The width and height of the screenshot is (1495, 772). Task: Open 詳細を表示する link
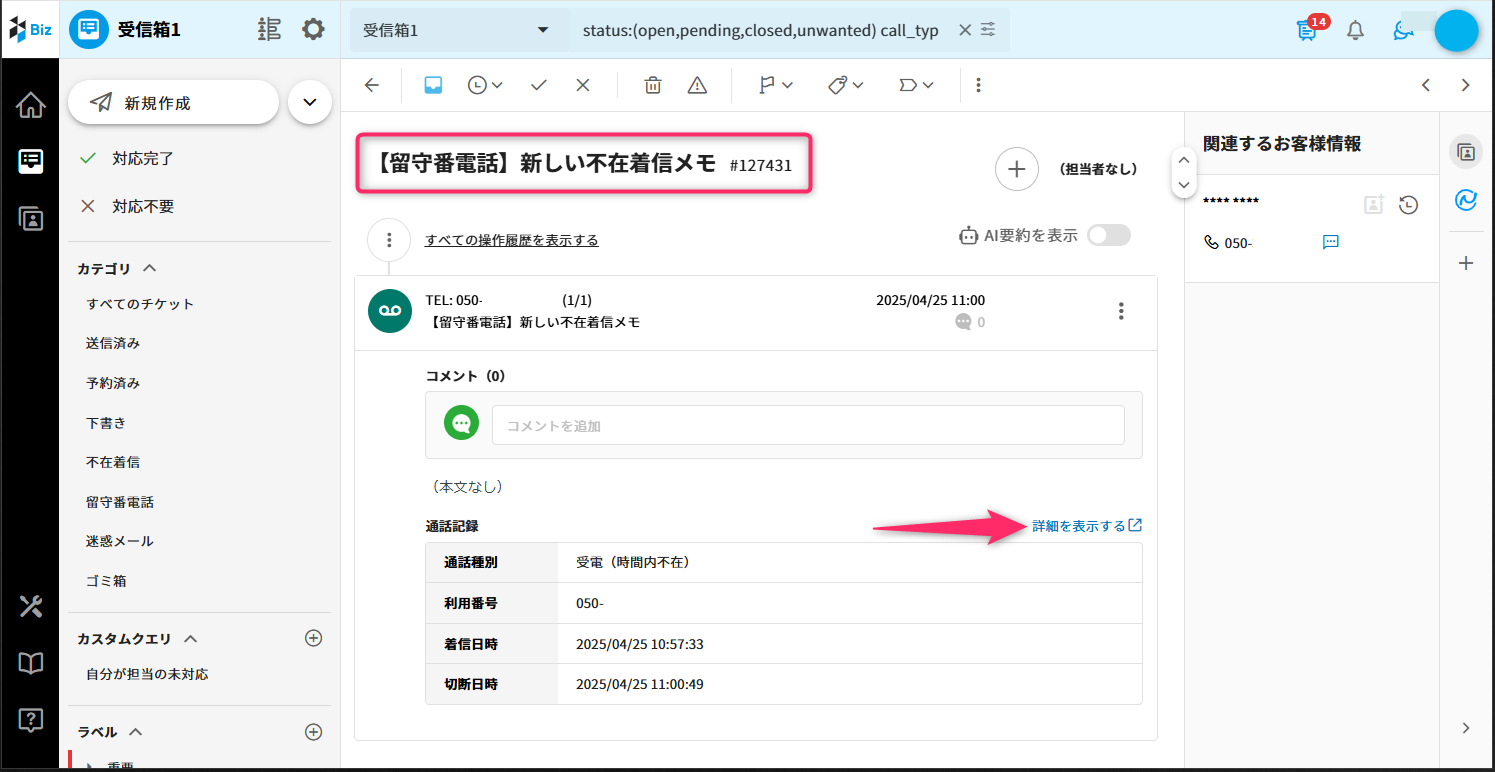[x=1087, y=526]
